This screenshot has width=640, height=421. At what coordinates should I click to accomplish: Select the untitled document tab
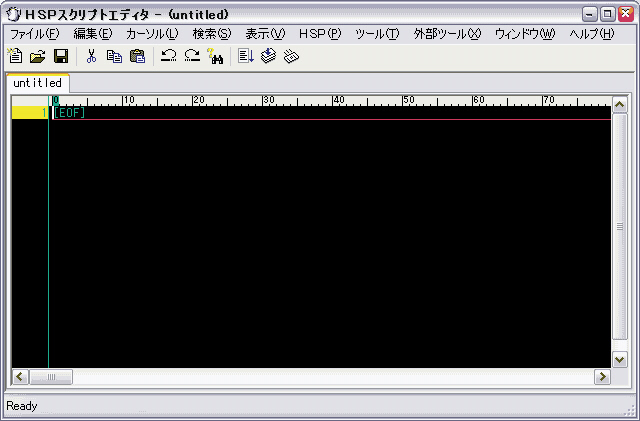37,83
